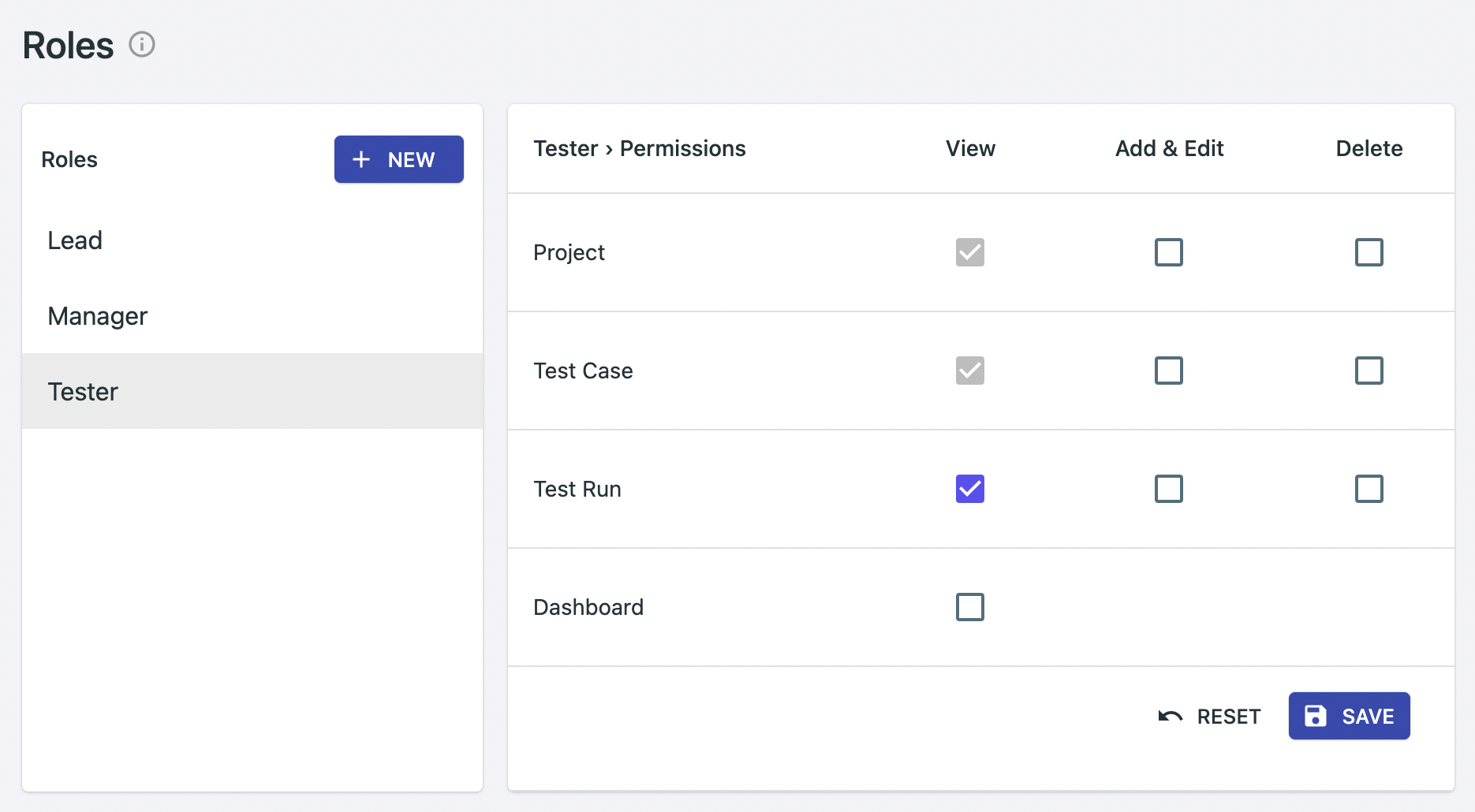Check Test Case Add & Edit box
Viewport: 1475px width, 812px height.
(x=1168, y=371)
